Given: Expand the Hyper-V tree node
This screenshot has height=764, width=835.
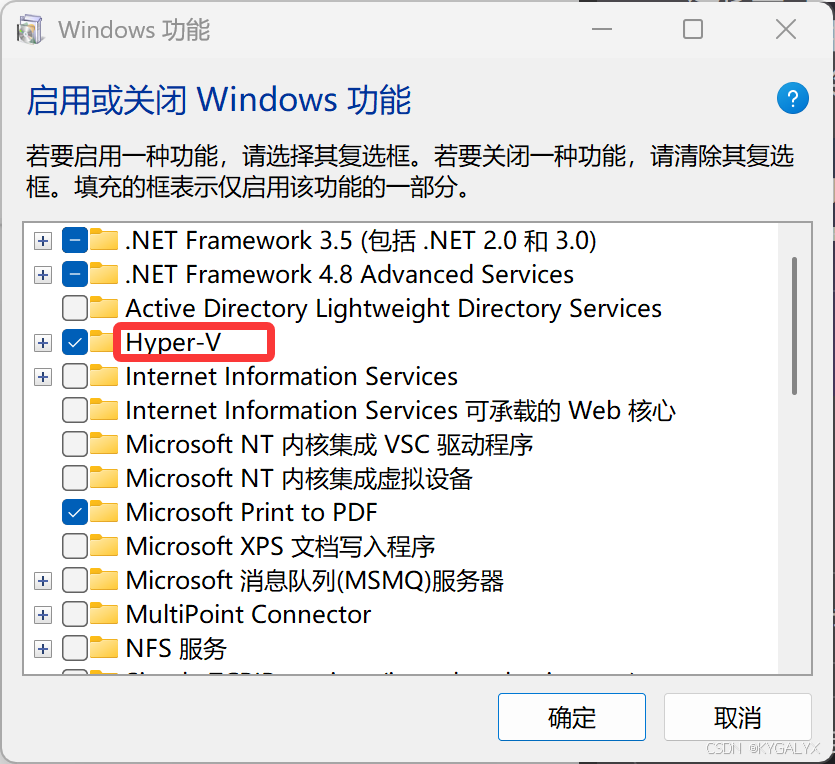Looking at the screenshot, I should 43,342.
